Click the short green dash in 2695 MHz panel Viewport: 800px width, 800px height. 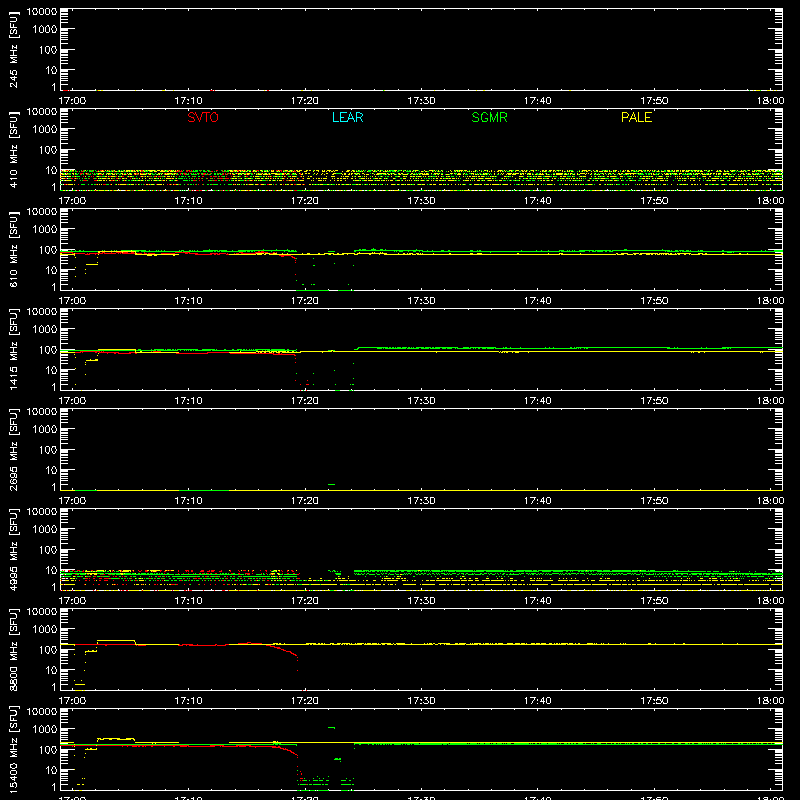click(x=331, y=484)
